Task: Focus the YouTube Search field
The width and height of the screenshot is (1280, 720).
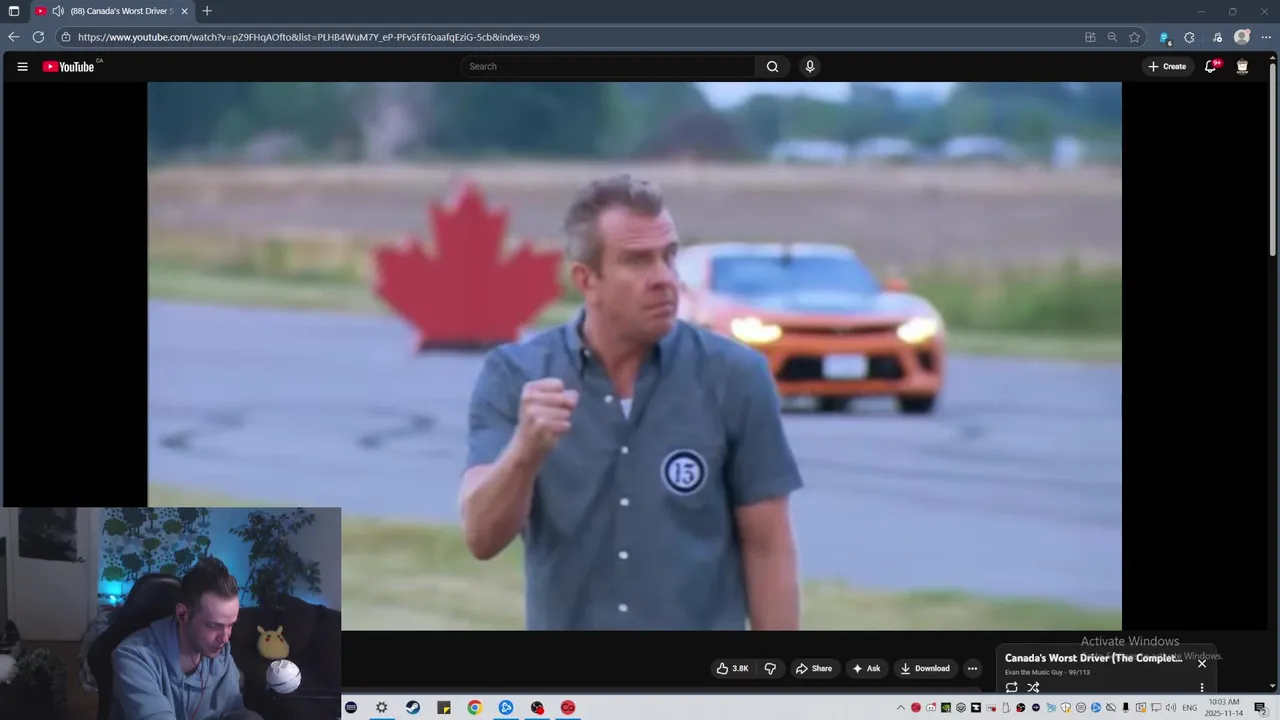Action: coord(608,67)
